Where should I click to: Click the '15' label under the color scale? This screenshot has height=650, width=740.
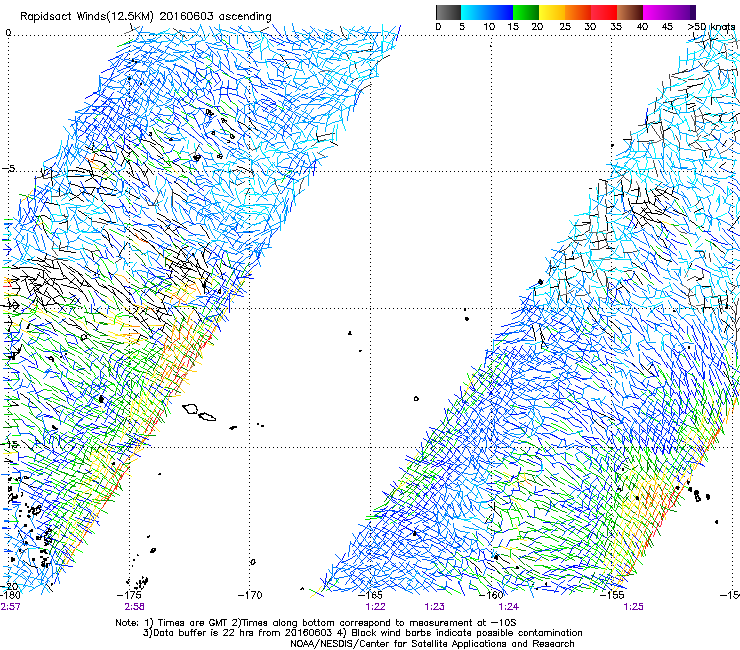tap(513, 27)
